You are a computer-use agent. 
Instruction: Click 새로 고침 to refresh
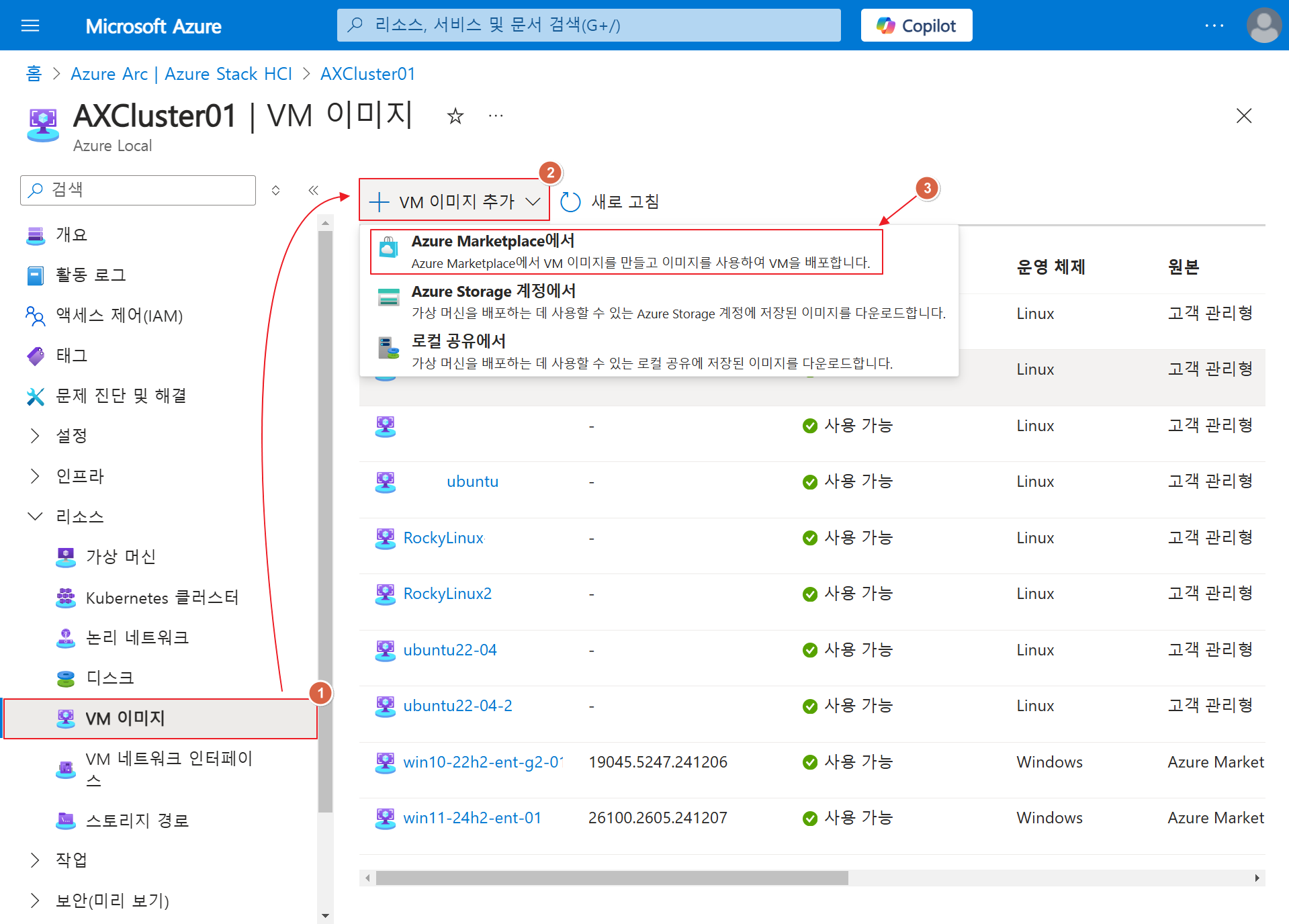coord(610,201)
